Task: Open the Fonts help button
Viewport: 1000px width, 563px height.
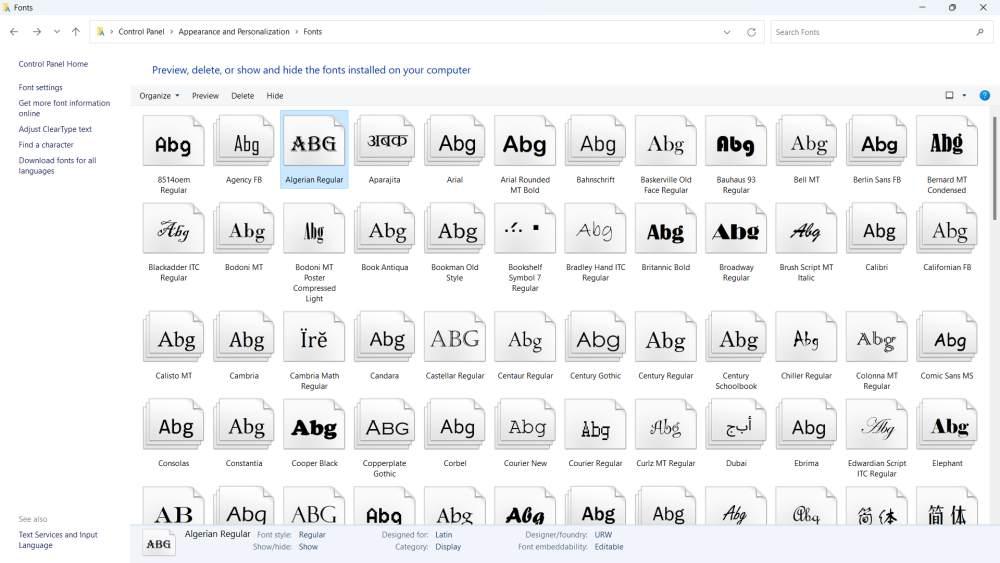Action: 985,96
